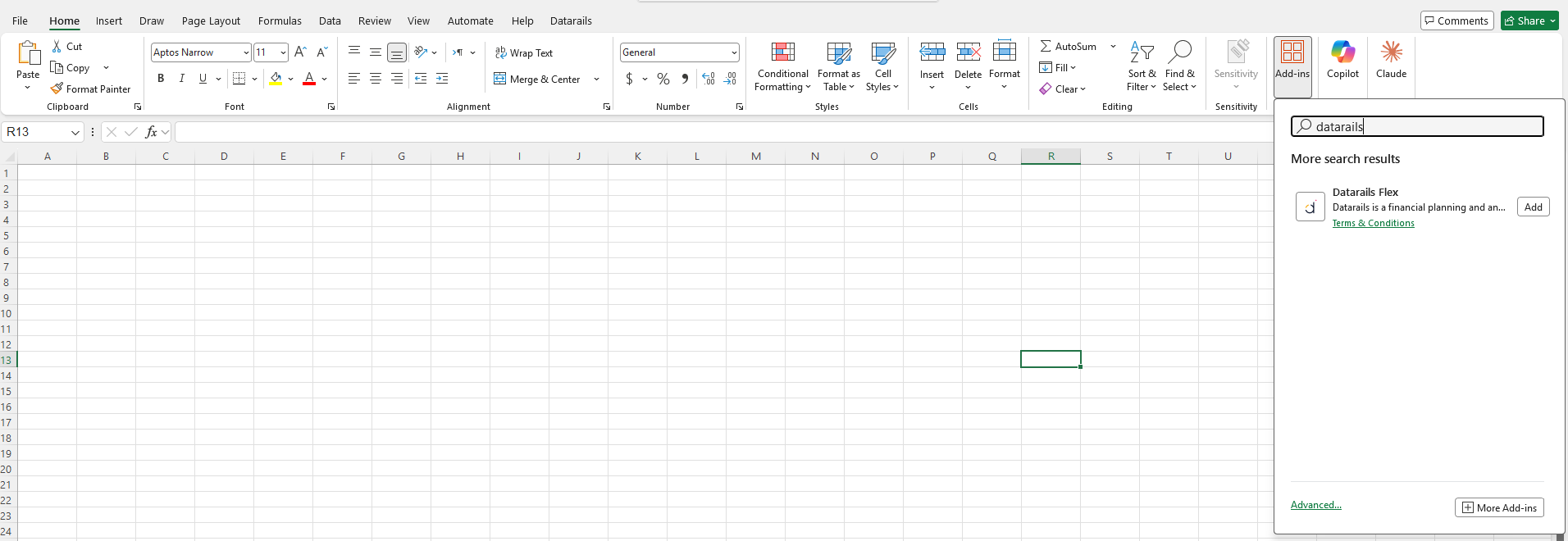Toggle Align Left
Screen dimensions: 1568x541
(354, 79)
